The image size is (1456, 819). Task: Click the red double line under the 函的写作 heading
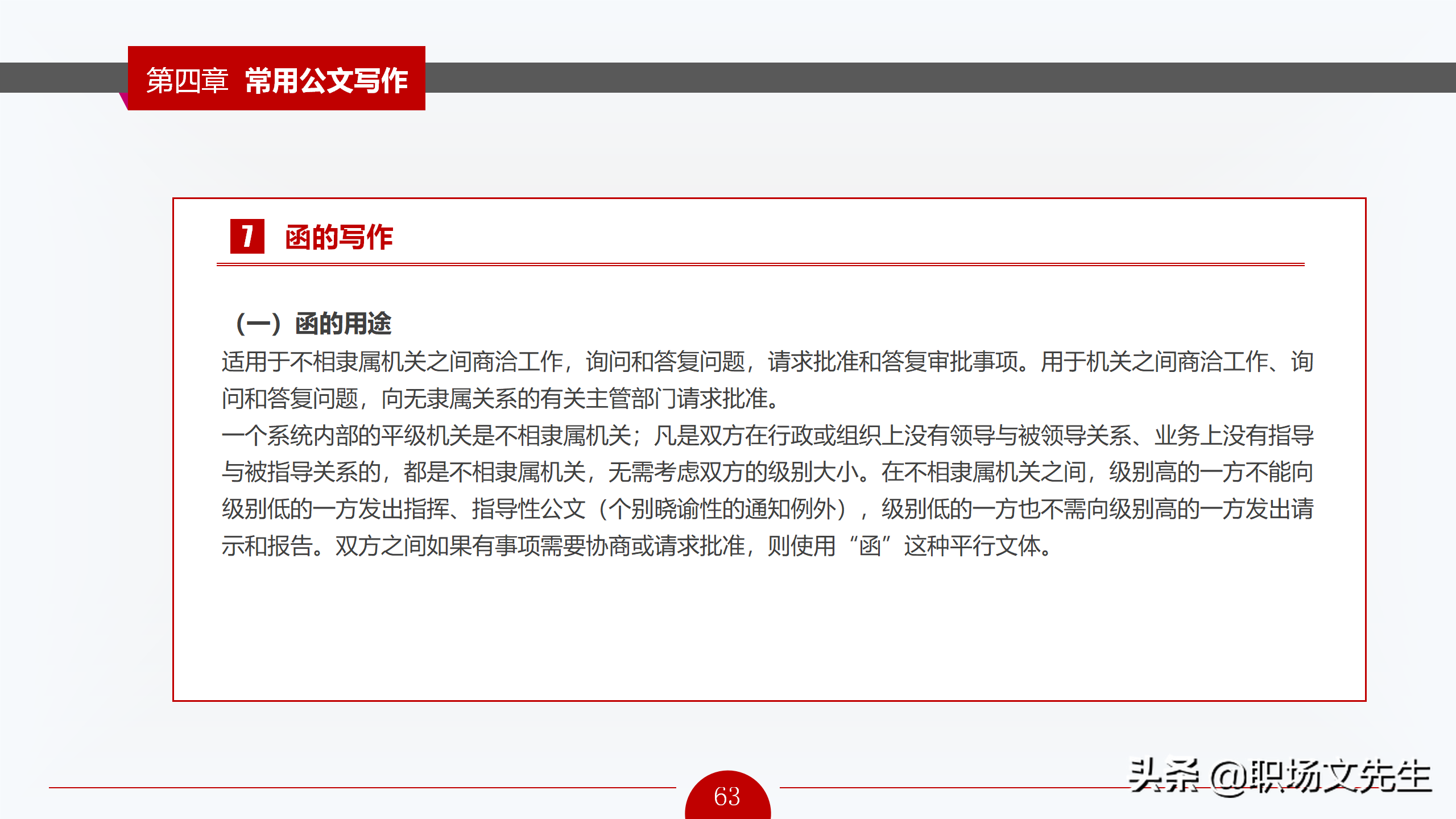point(760,264)
